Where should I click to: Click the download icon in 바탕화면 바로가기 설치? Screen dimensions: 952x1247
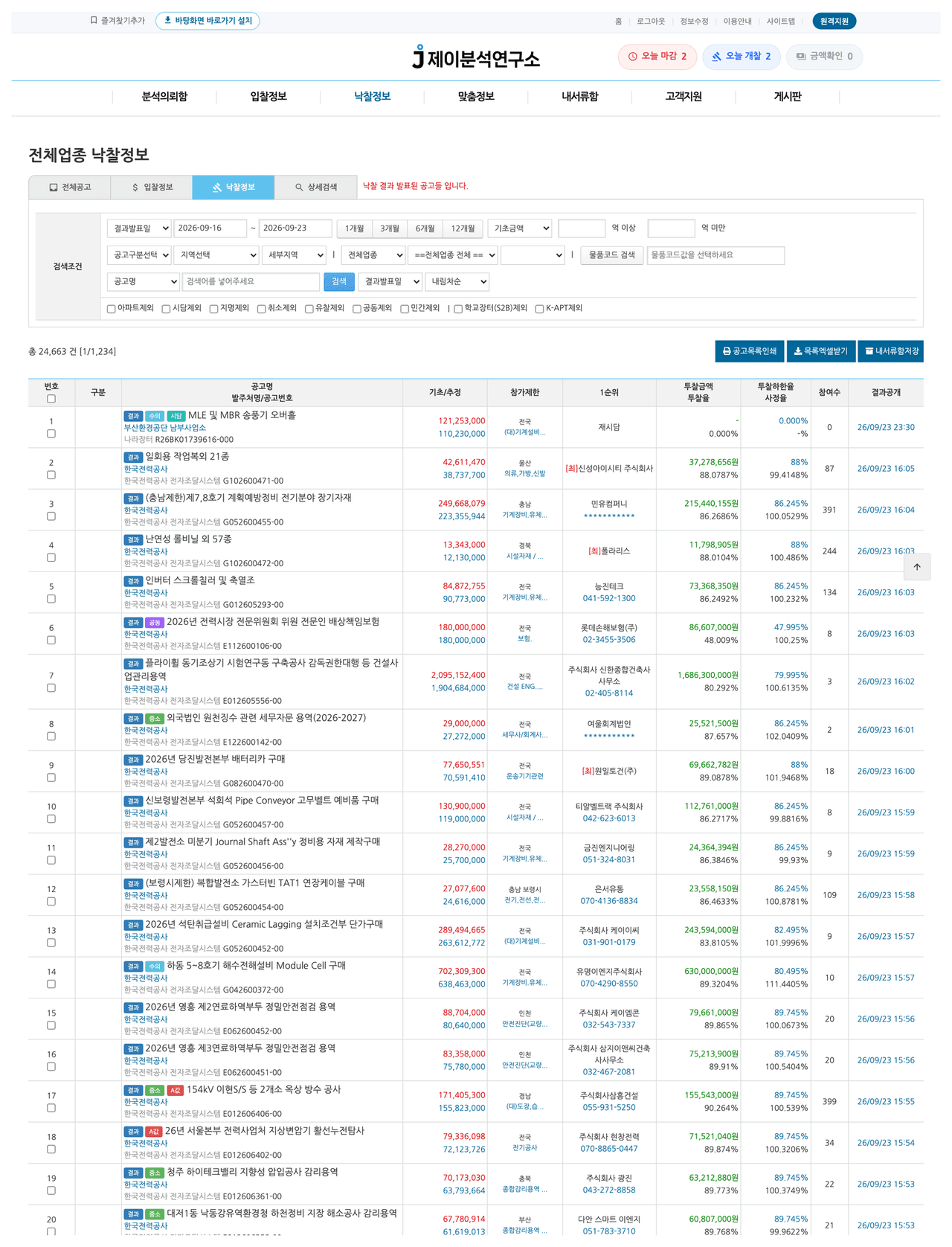167,21
